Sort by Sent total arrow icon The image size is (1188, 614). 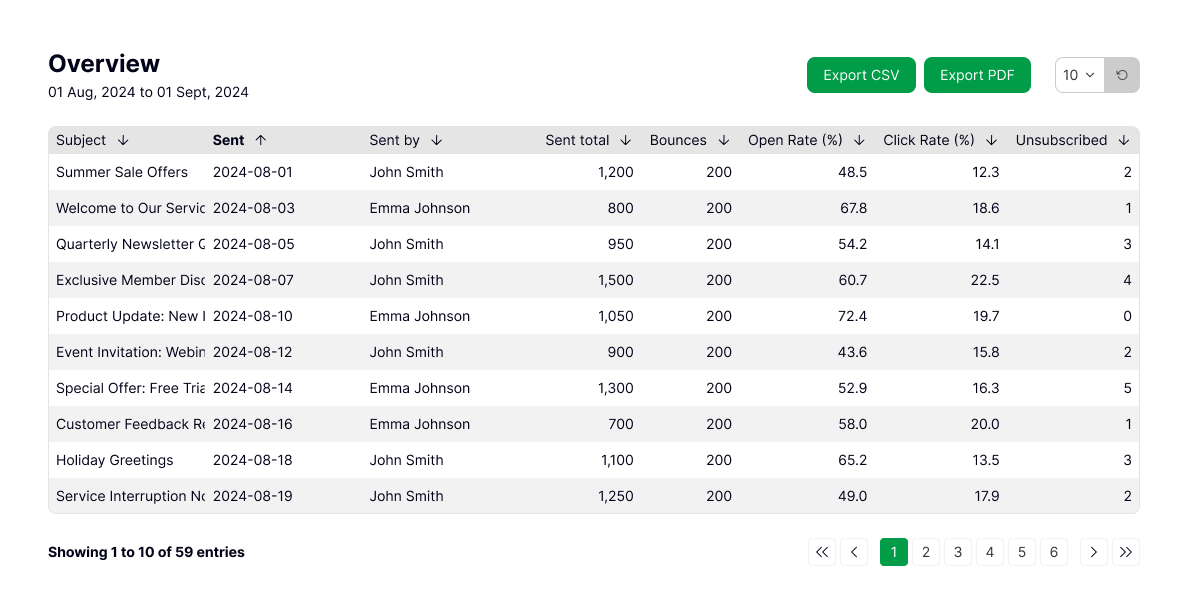click(626, 141)
